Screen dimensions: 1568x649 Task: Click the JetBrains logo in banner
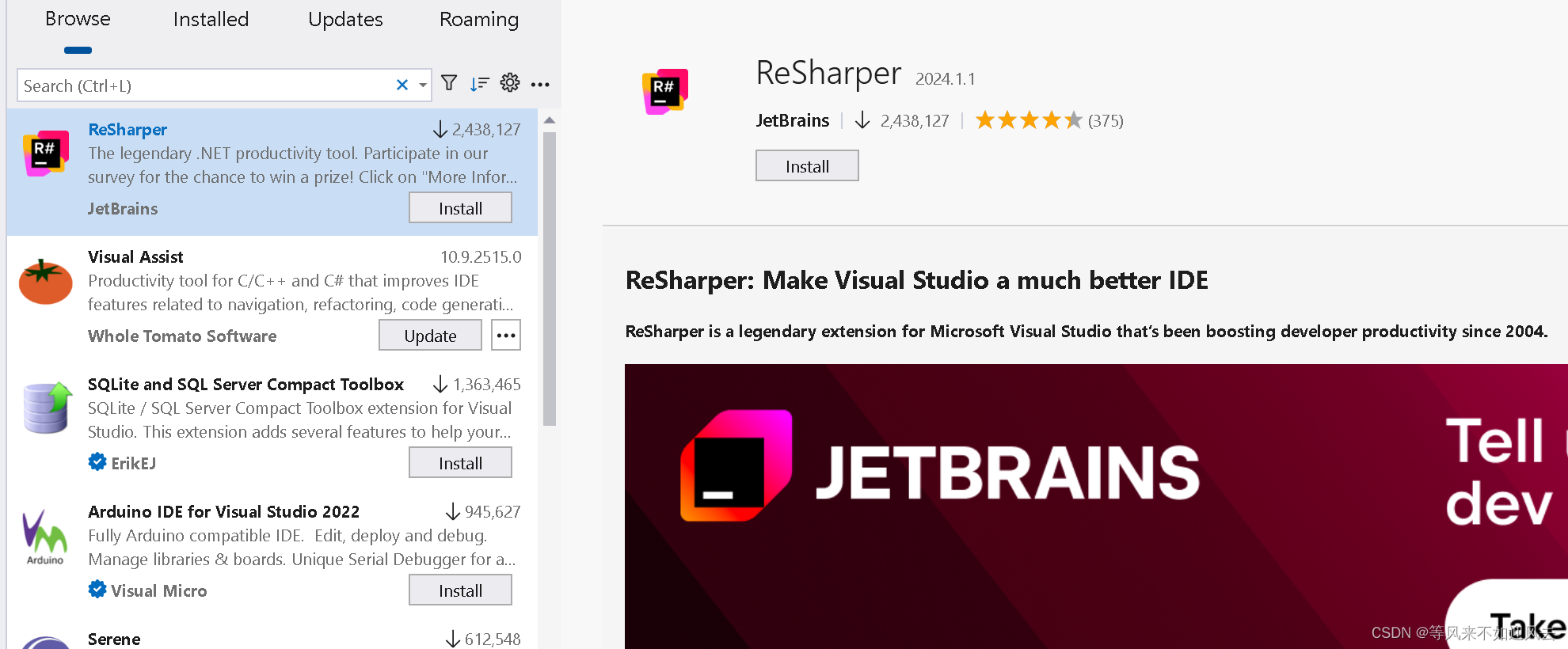(x=736, y=465)
